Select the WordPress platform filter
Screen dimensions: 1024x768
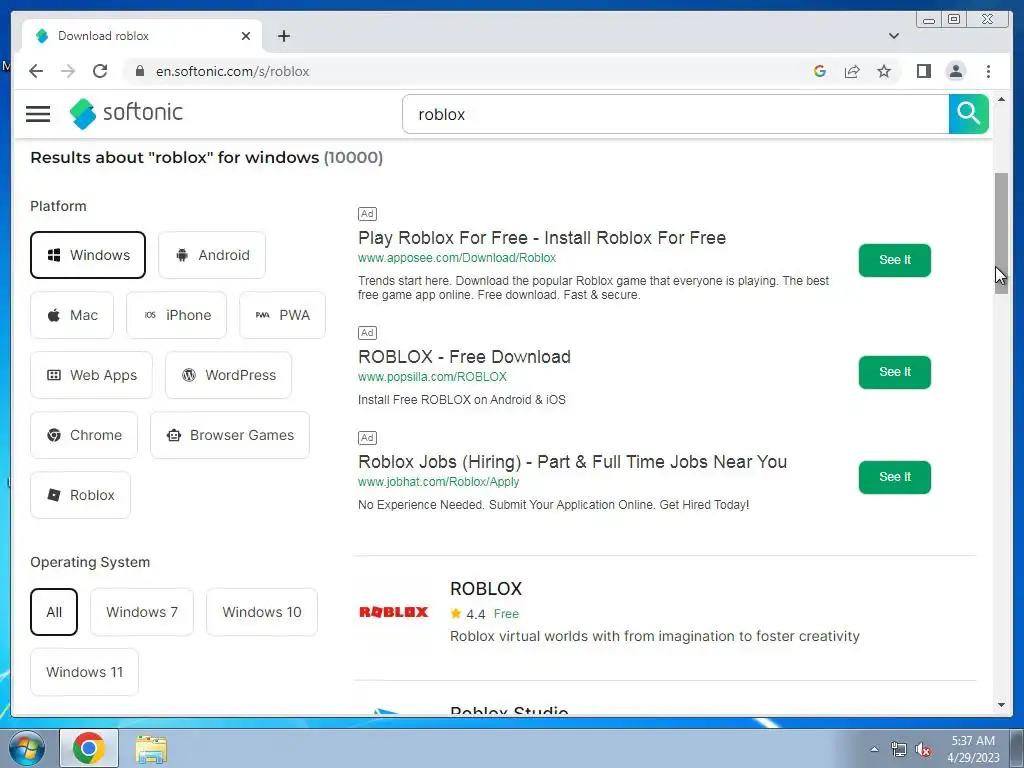[x=229, y=375]
